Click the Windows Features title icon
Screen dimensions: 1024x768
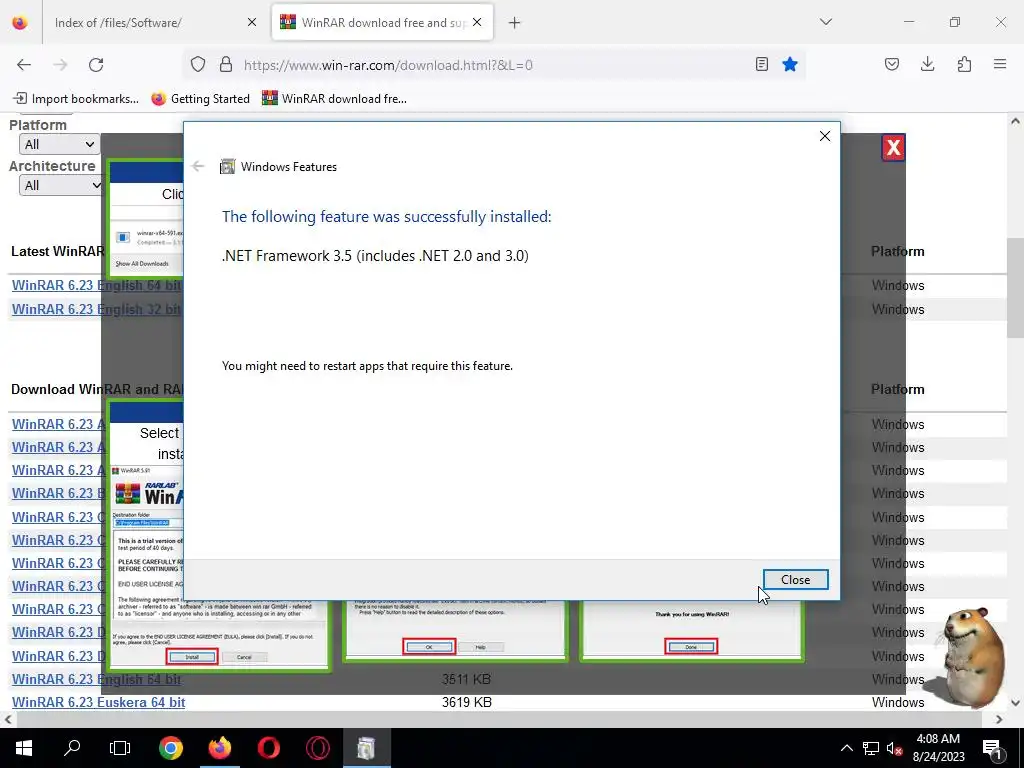pos(227,167)
